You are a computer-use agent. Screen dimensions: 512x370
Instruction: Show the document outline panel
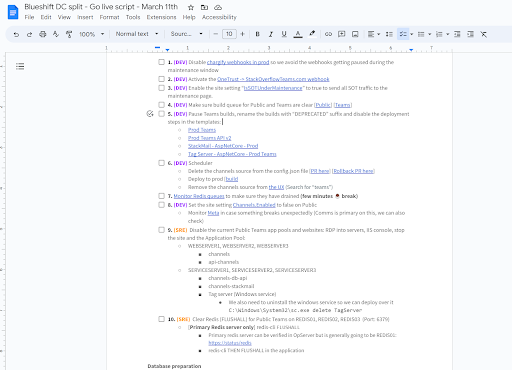pyautogui.click(x=20, y=66)
